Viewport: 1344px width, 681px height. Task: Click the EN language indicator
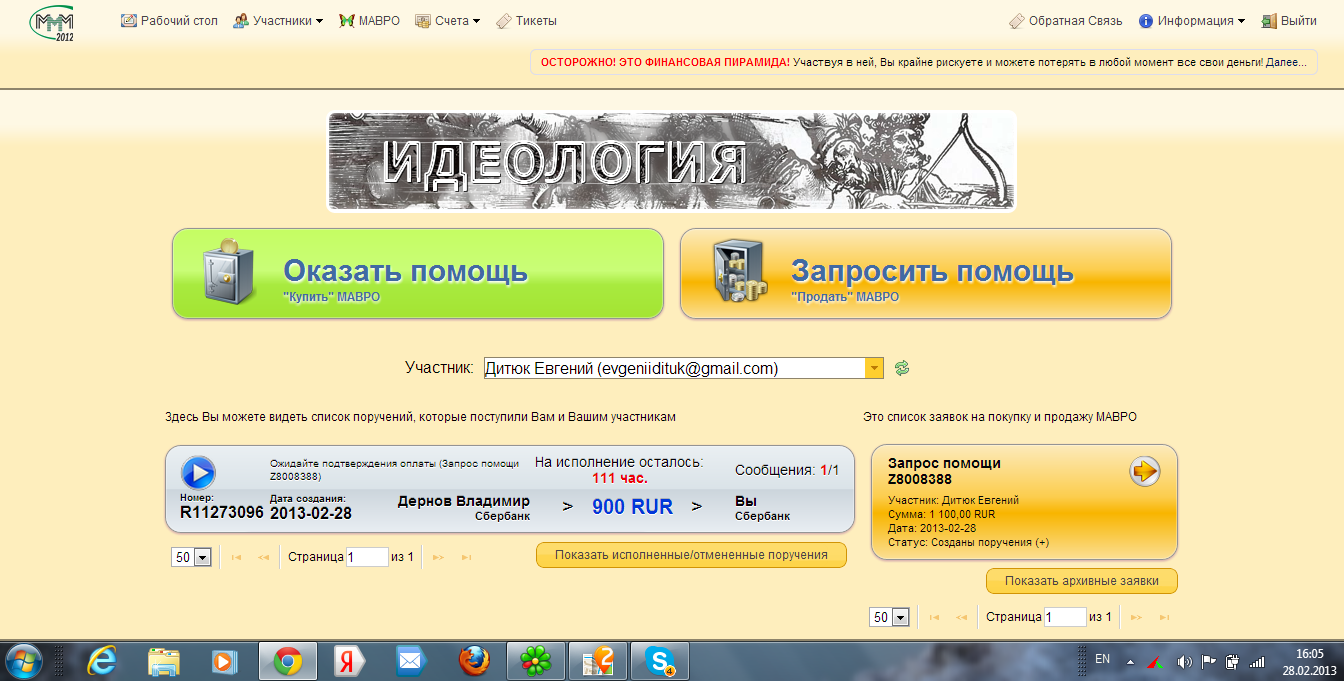[1103, 659]
